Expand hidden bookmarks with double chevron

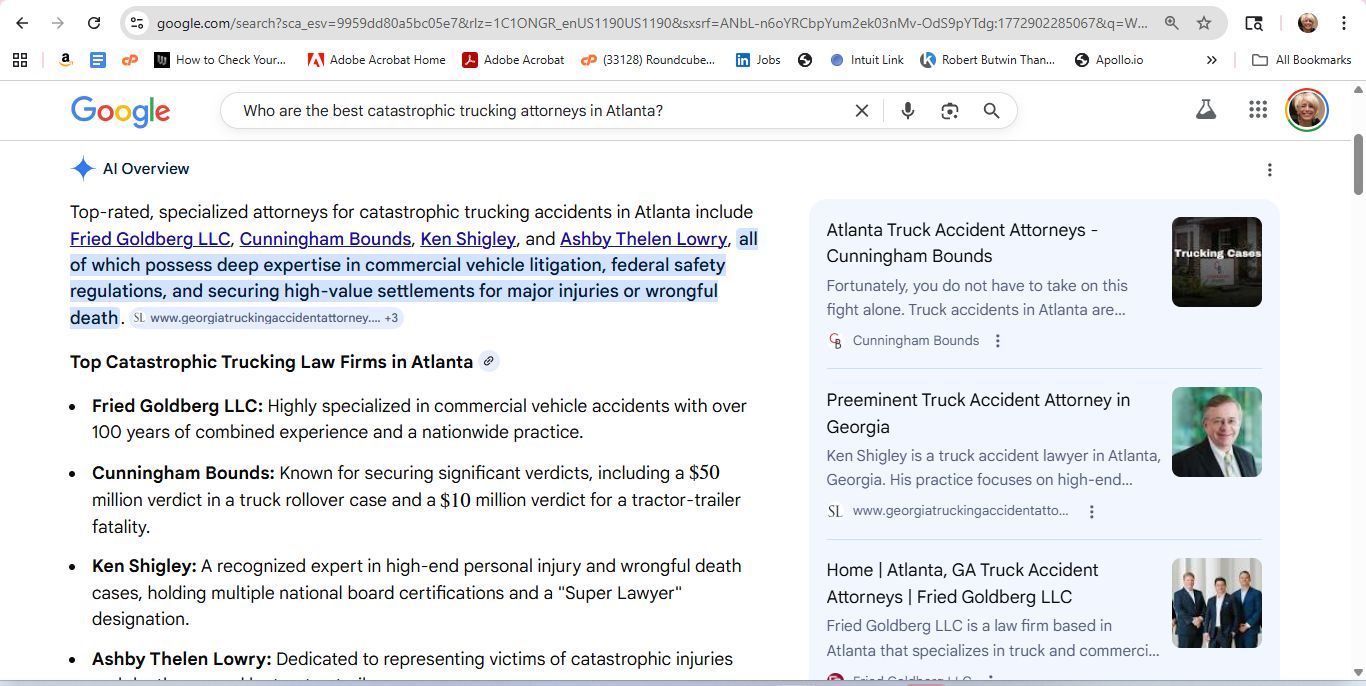point(1212,60)
